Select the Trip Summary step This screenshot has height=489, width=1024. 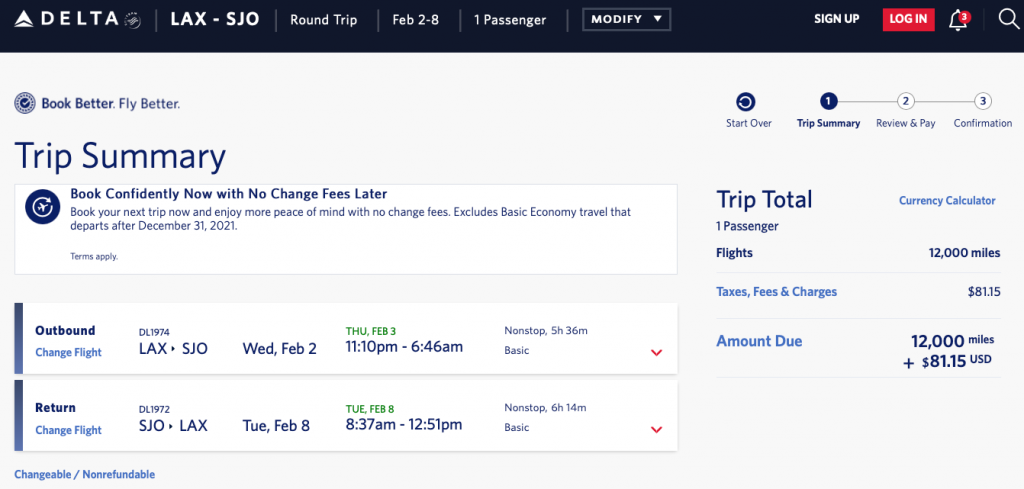pyautogui.click(x=828, y=101)
